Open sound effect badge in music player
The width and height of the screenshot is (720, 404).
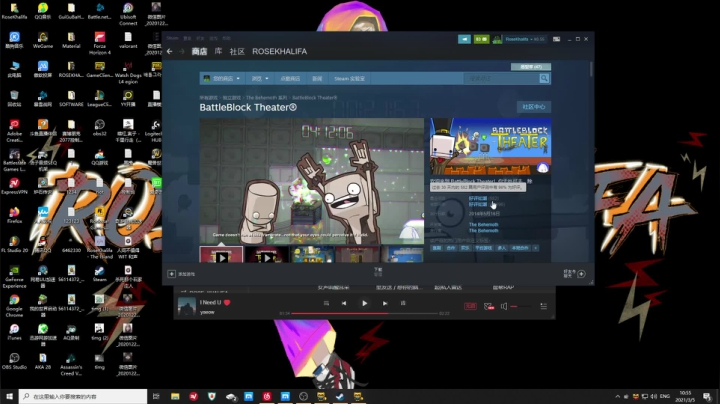(x=470, y=306)
